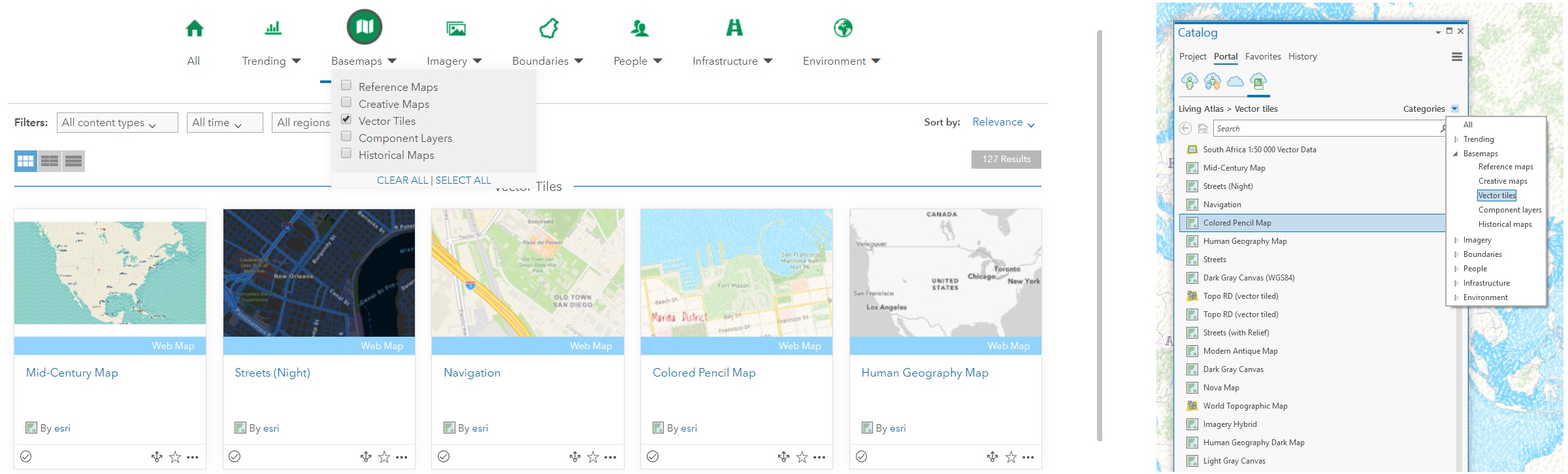The image size is (1568, 474).
Task: Click the Trending chart icon
Action: click(273, 27)
